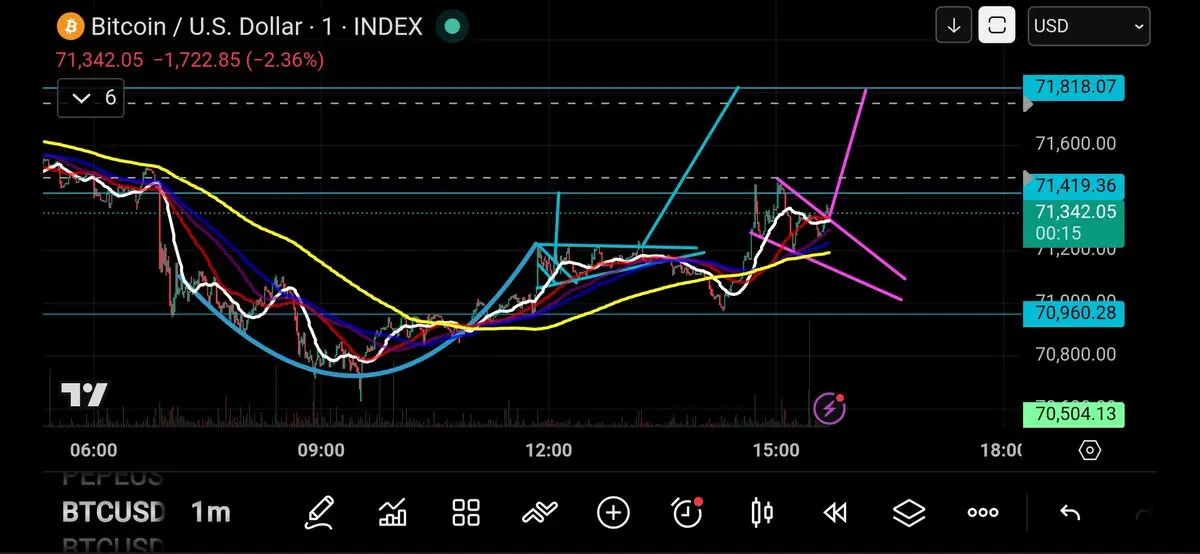Click the 09:00 time axis label
The height and width of the screenshot is (554, 1200).
323,450
